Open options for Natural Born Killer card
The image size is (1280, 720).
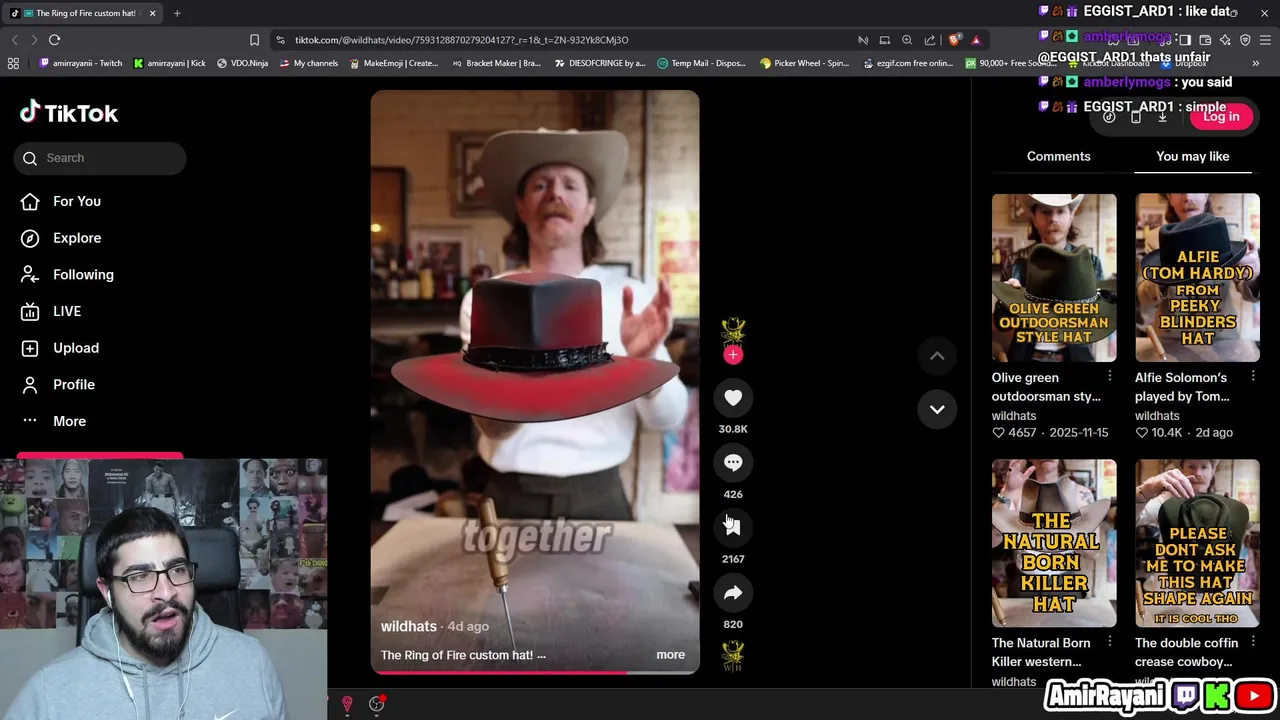pos(1109,642)
